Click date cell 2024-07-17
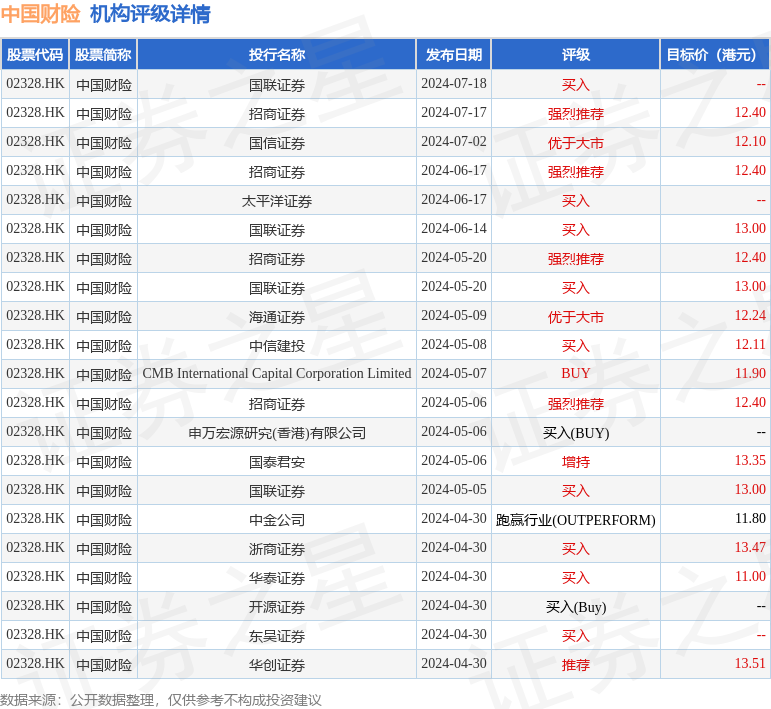771x709 pixels. [454, 113]
